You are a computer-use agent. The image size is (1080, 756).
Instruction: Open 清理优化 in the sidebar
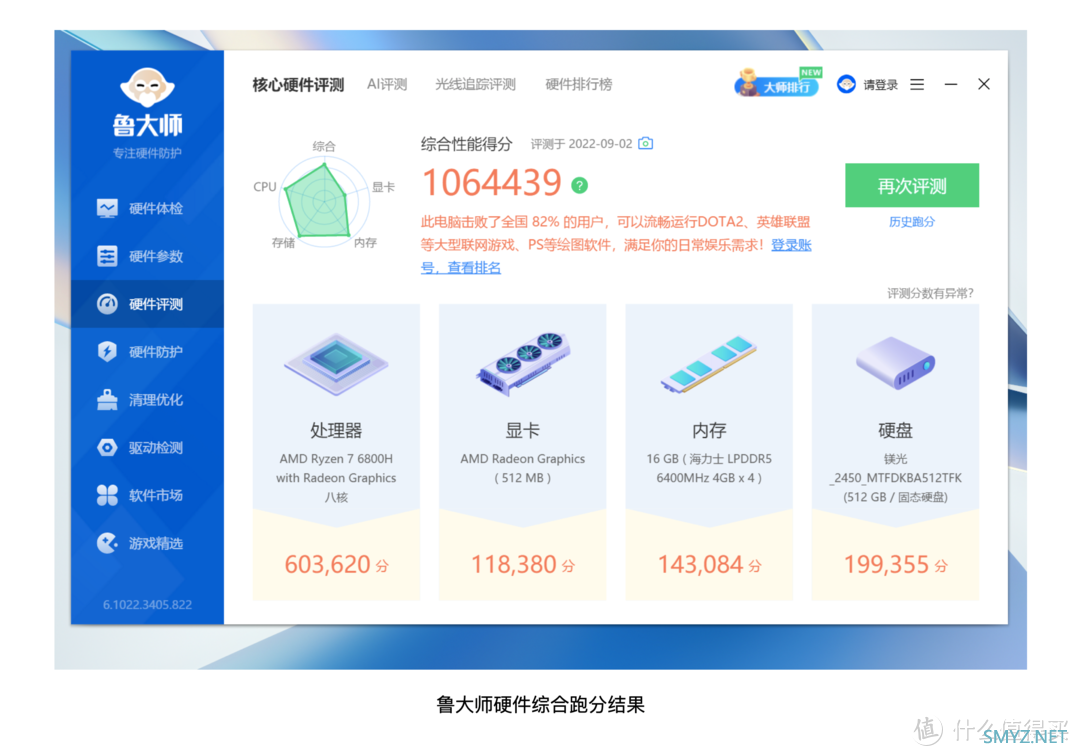(x=147, y=399)
